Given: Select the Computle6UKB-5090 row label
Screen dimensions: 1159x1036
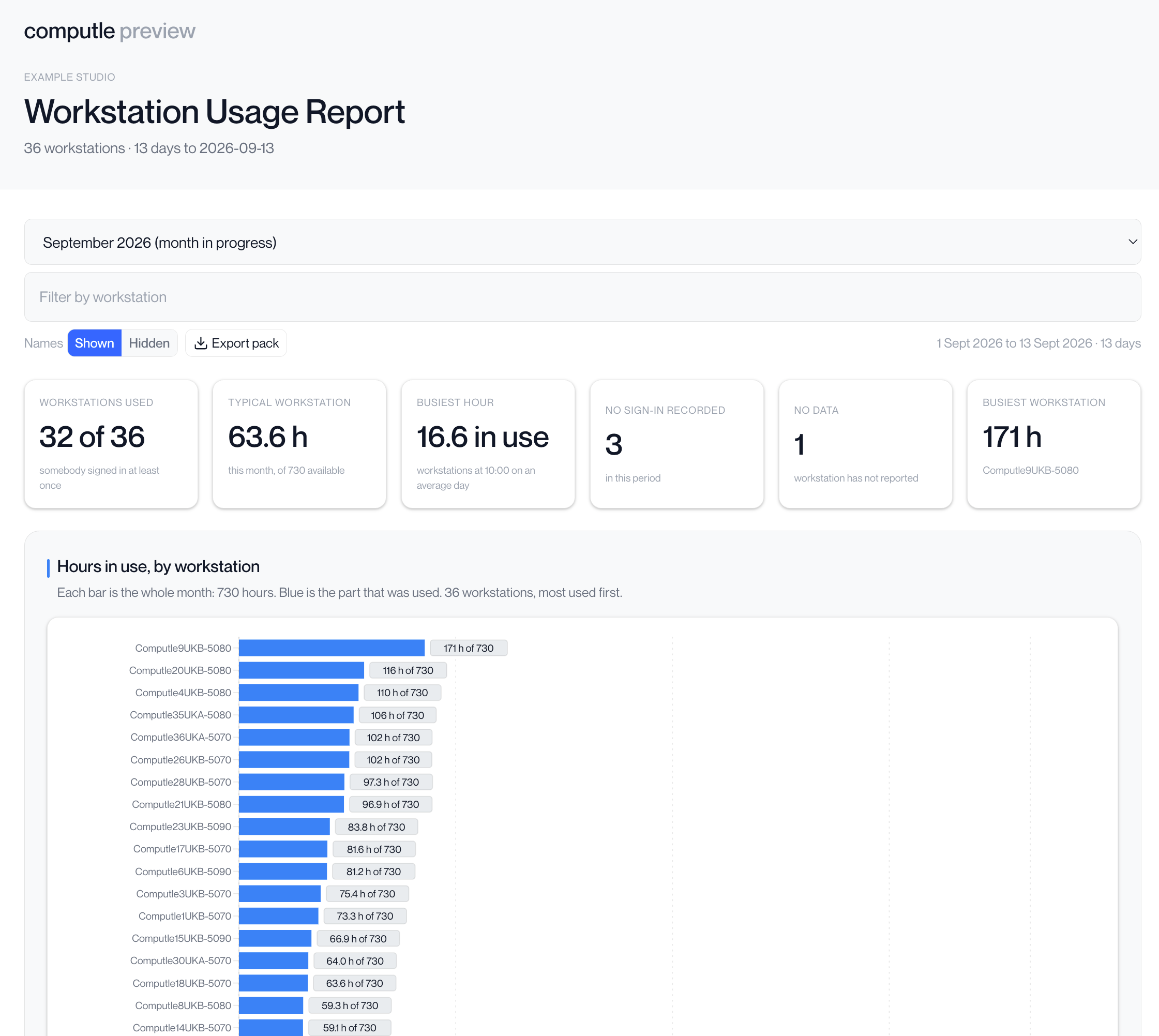Looking at the screenshot, I should [x=183, y=871].
